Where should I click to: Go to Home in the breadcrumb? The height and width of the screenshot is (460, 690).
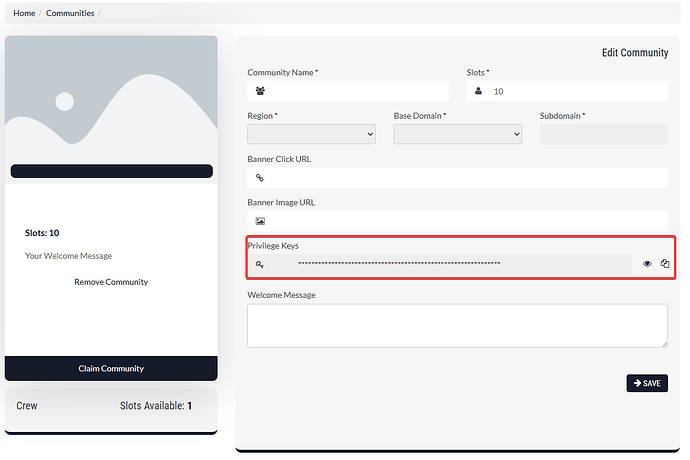tap(24, 13)
